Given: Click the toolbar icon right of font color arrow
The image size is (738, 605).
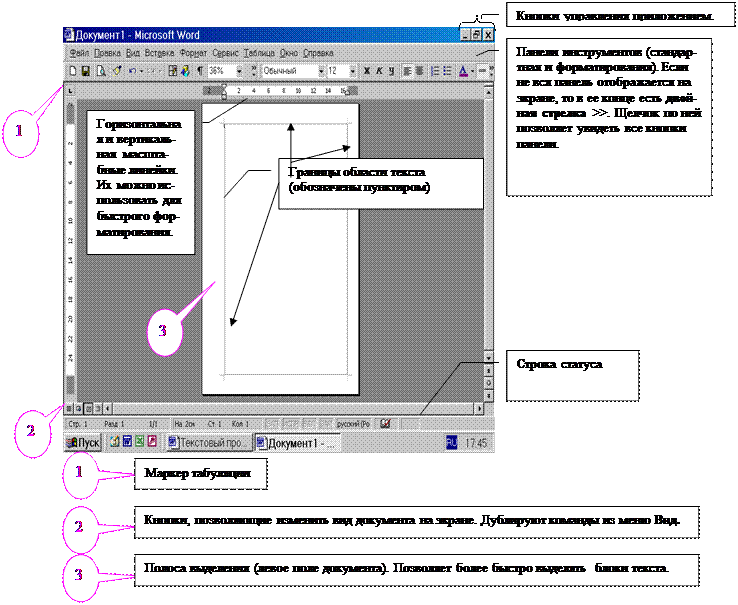Looking at the screenshot, I should (482, 71).
